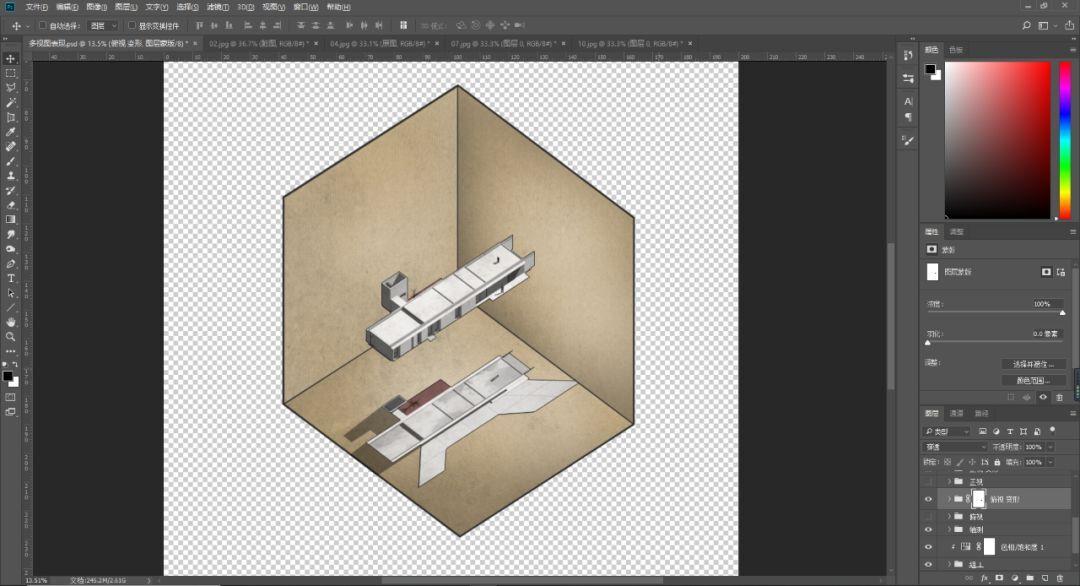Click the Select and Mask button
This screenshot has height=586, width=1080.
1033,364
